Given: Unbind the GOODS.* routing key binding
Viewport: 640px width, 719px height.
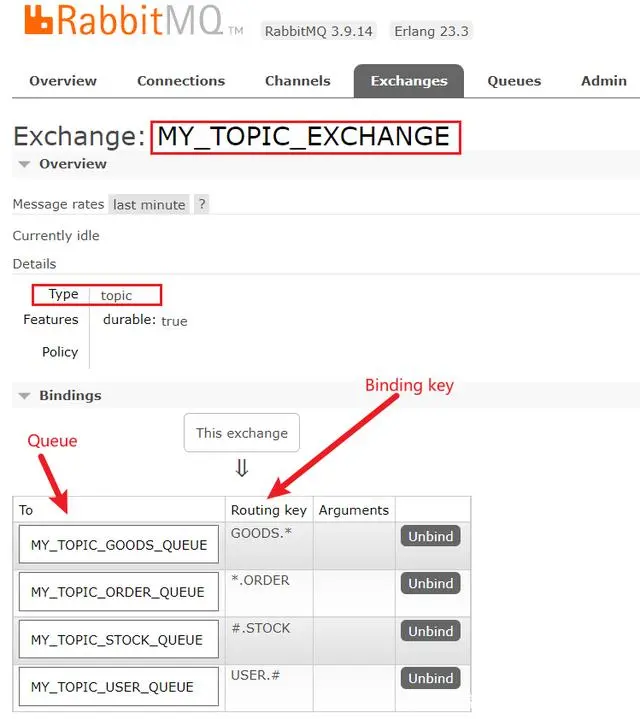Looking at the screenshot, I should click(x=430, y=536).
